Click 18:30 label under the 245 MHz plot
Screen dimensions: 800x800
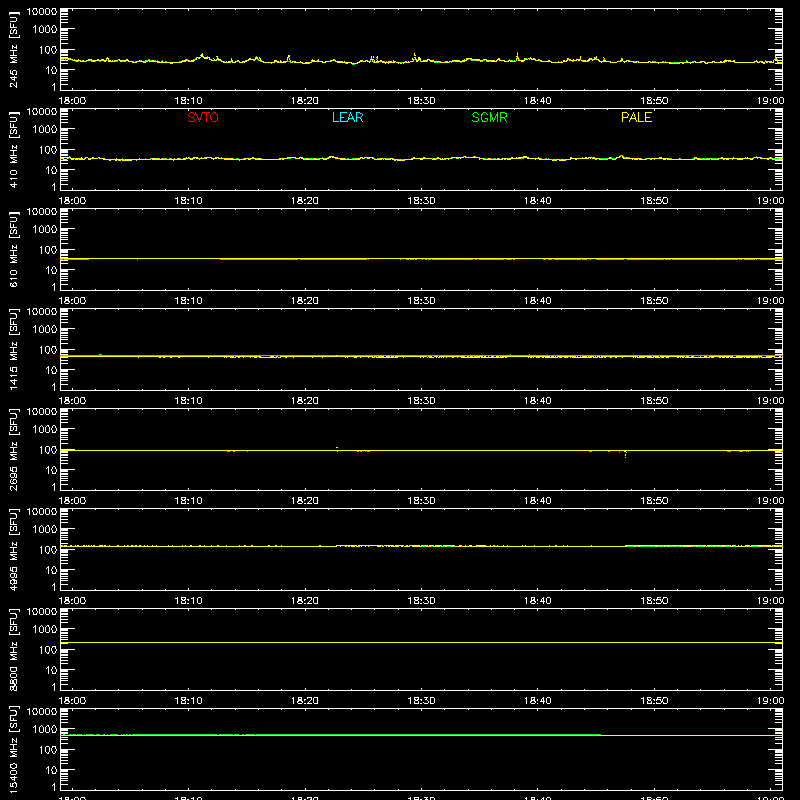pyautogui.click(x=421, y=101)
